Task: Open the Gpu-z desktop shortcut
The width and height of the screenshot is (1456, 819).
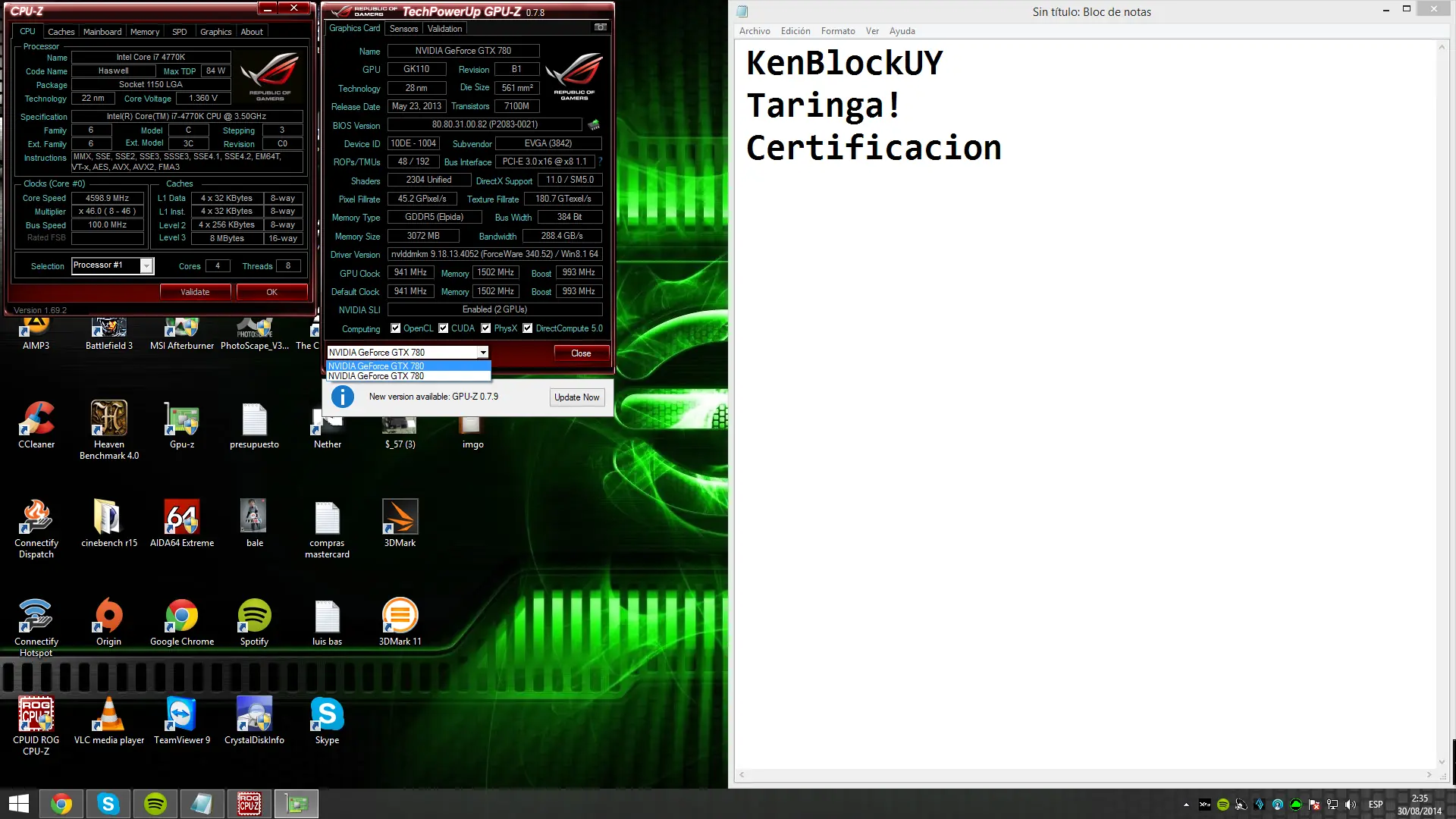Action: tap(182, 425)
